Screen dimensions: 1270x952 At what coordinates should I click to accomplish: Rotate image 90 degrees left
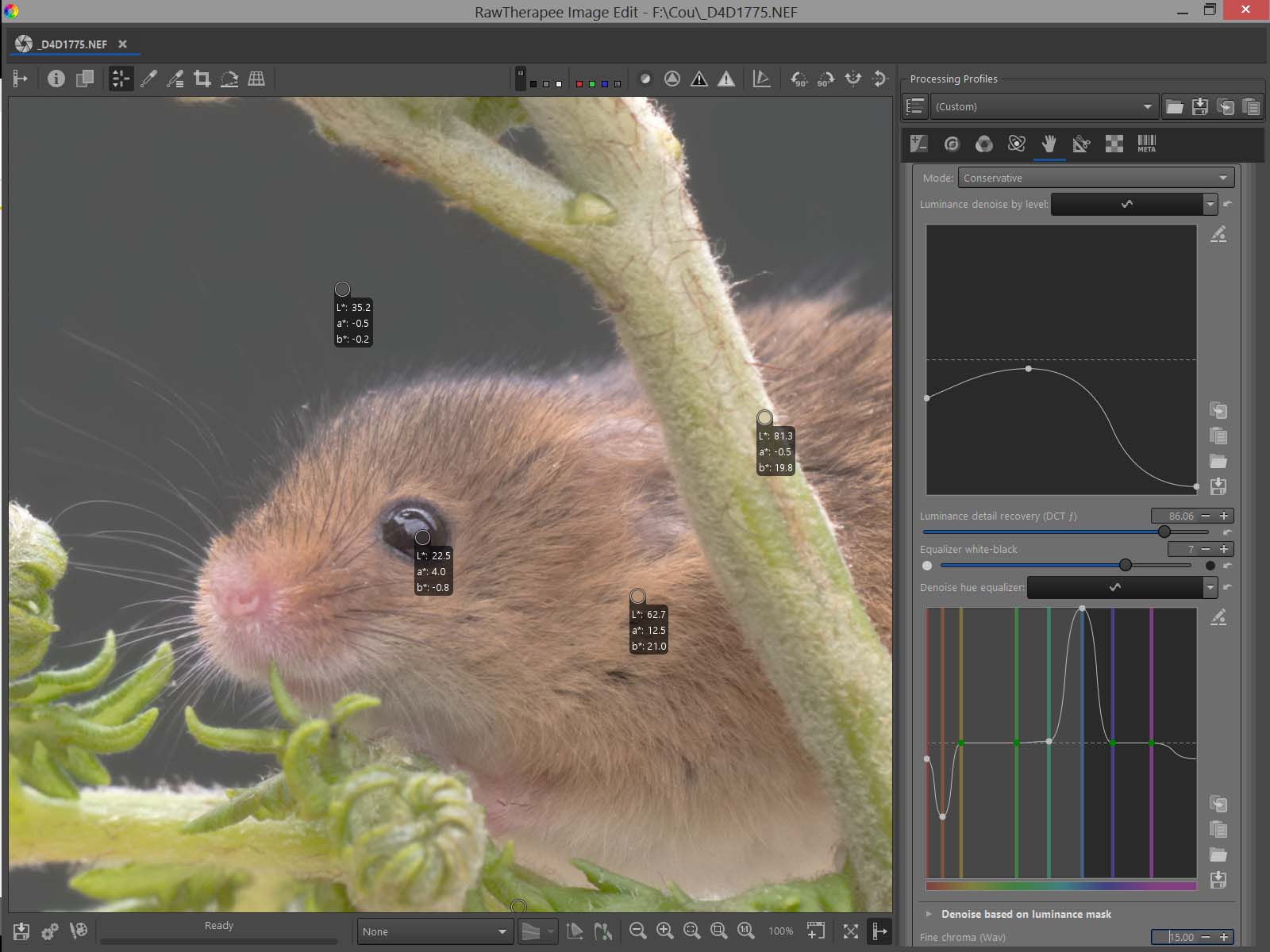tap(799, 79)
